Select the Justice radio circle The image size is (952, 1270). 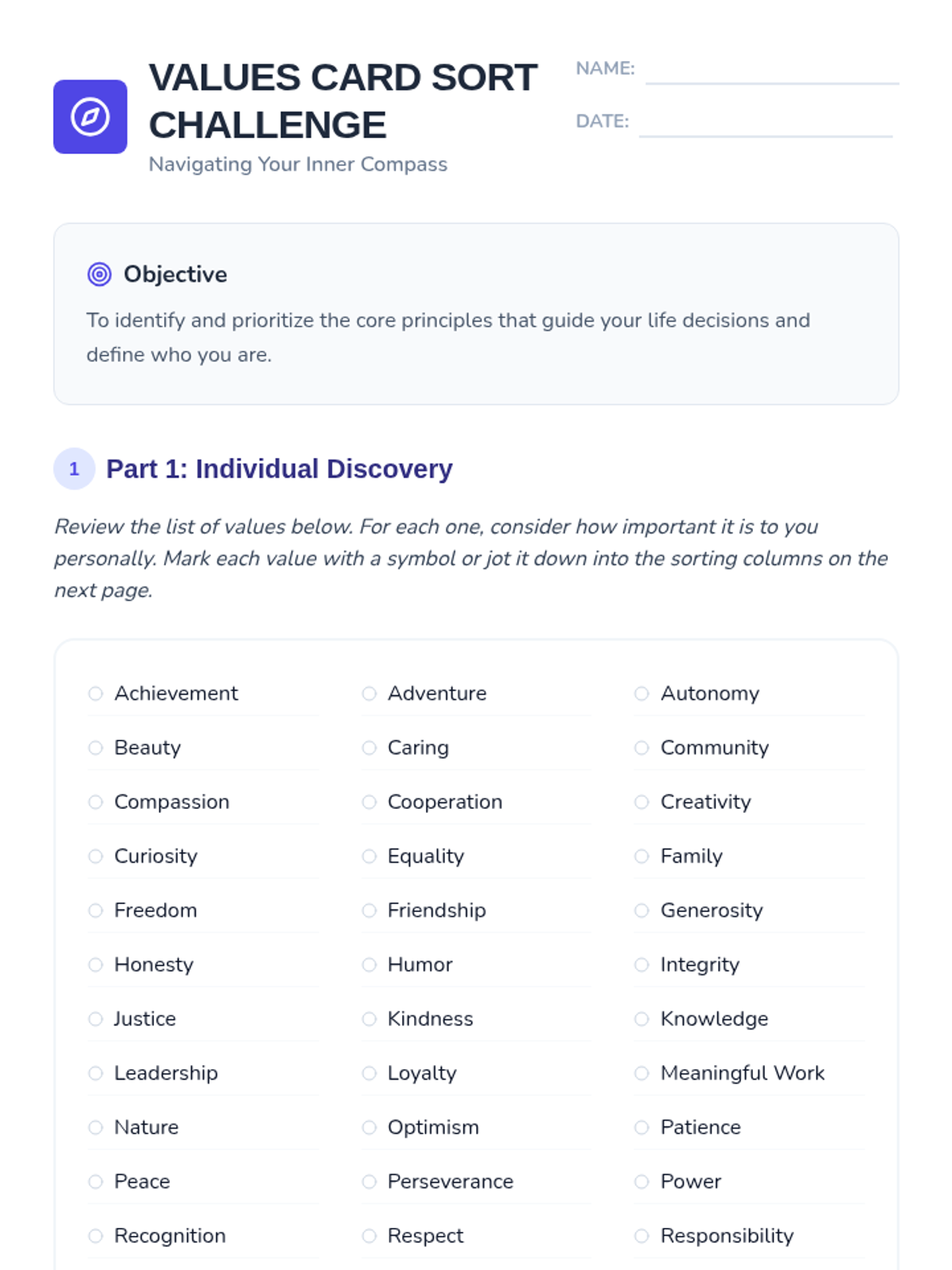(x=96, y=1019)
